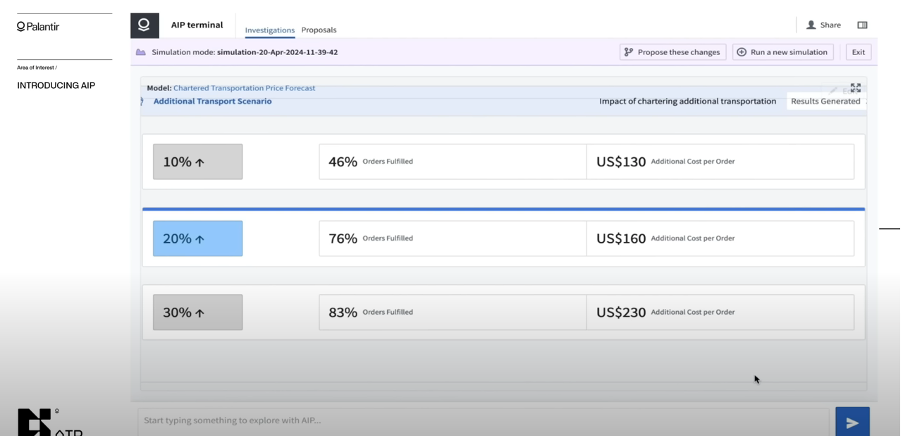The image size is (904, 436).
Task: Switch to the Proposals tab
Action: [318, 30]
